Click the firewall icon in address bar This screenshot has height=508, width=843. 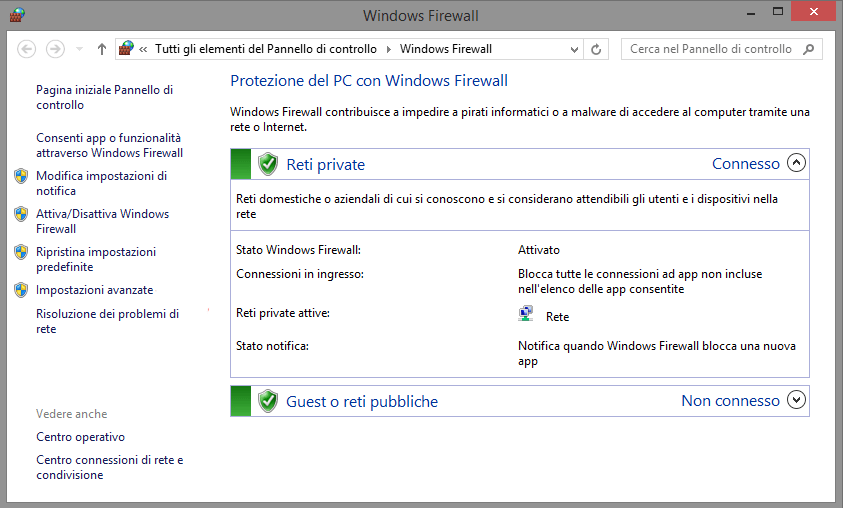click(x=126, y=48)
